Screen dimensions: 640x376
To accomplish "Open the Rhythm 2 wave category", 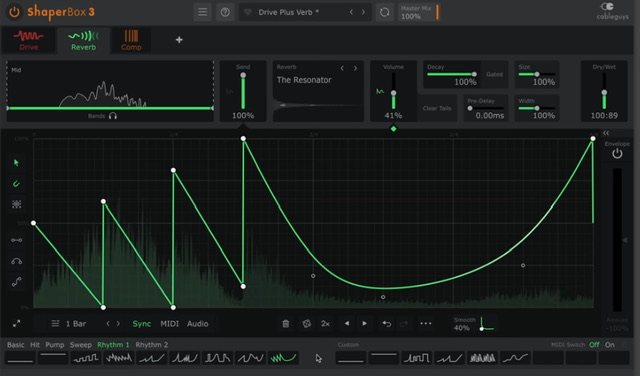I will [x=151, y=345].
